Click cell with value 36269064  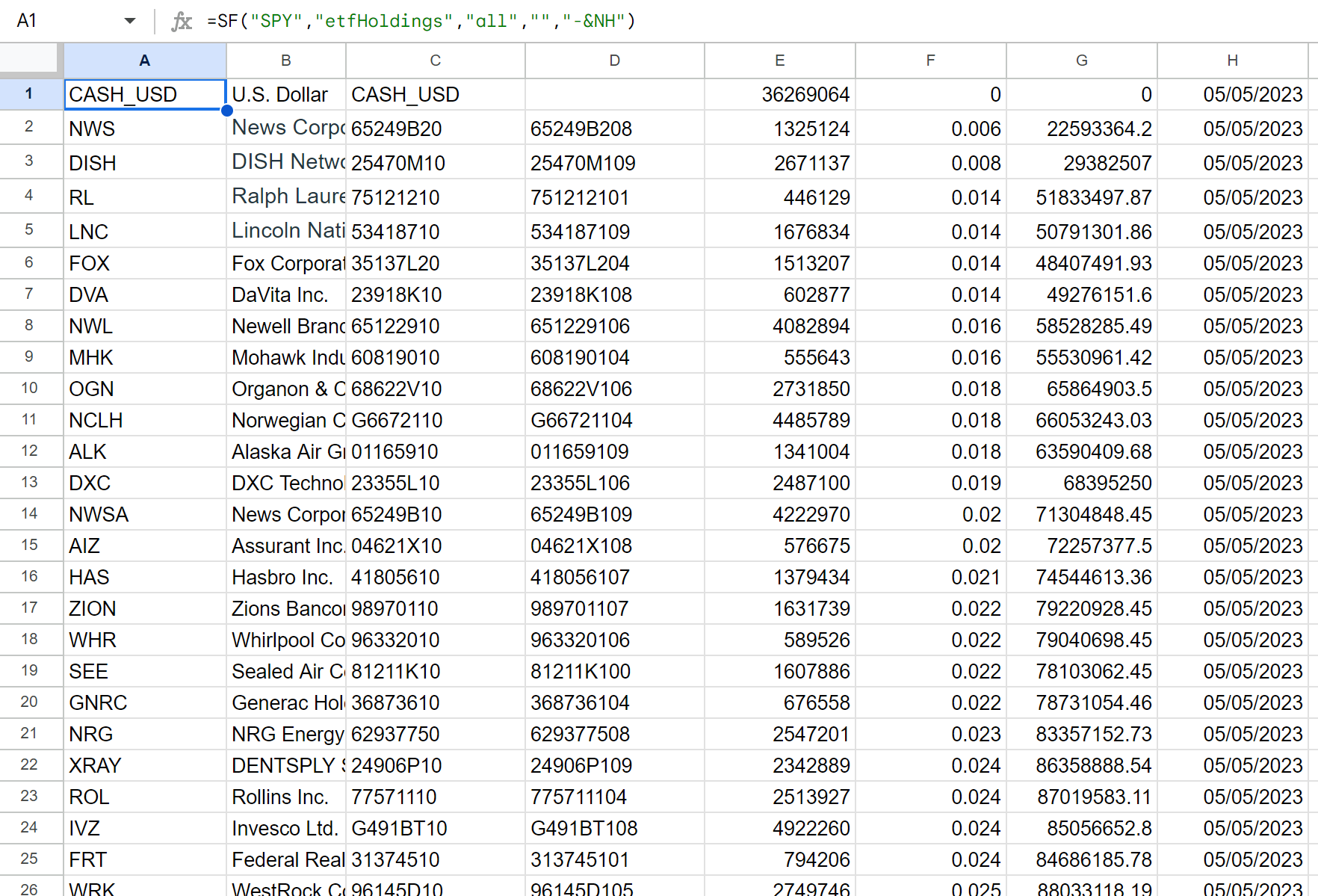click(x=780, y=94)
